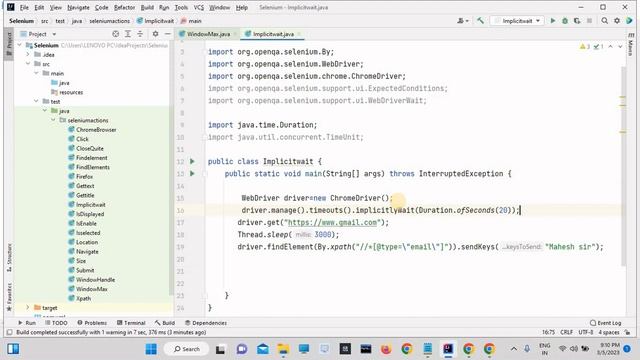
Task: Open the Structure tool window stripe
Action: 9,257
